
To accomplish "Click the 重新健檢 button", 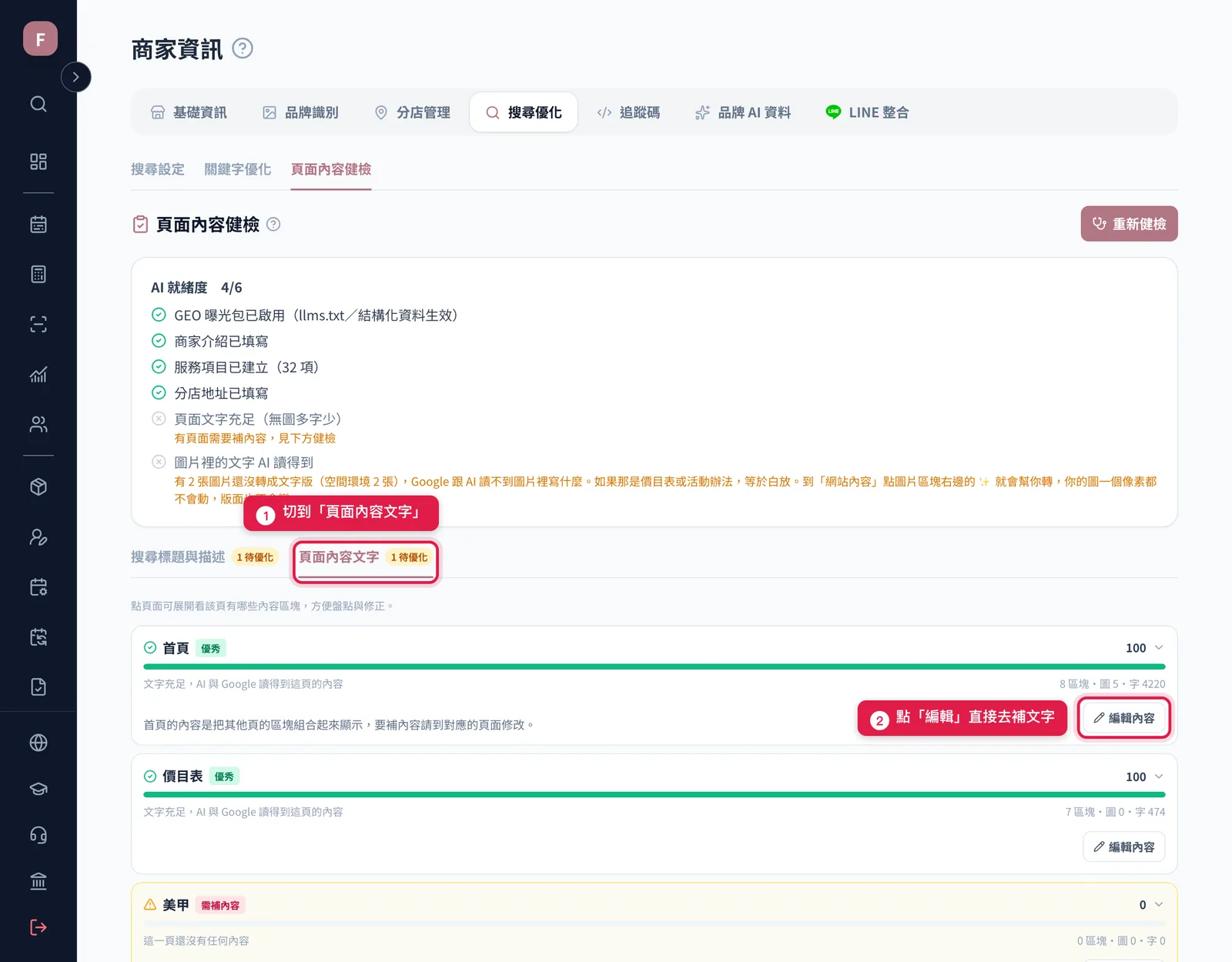I will coord(1129,224).
